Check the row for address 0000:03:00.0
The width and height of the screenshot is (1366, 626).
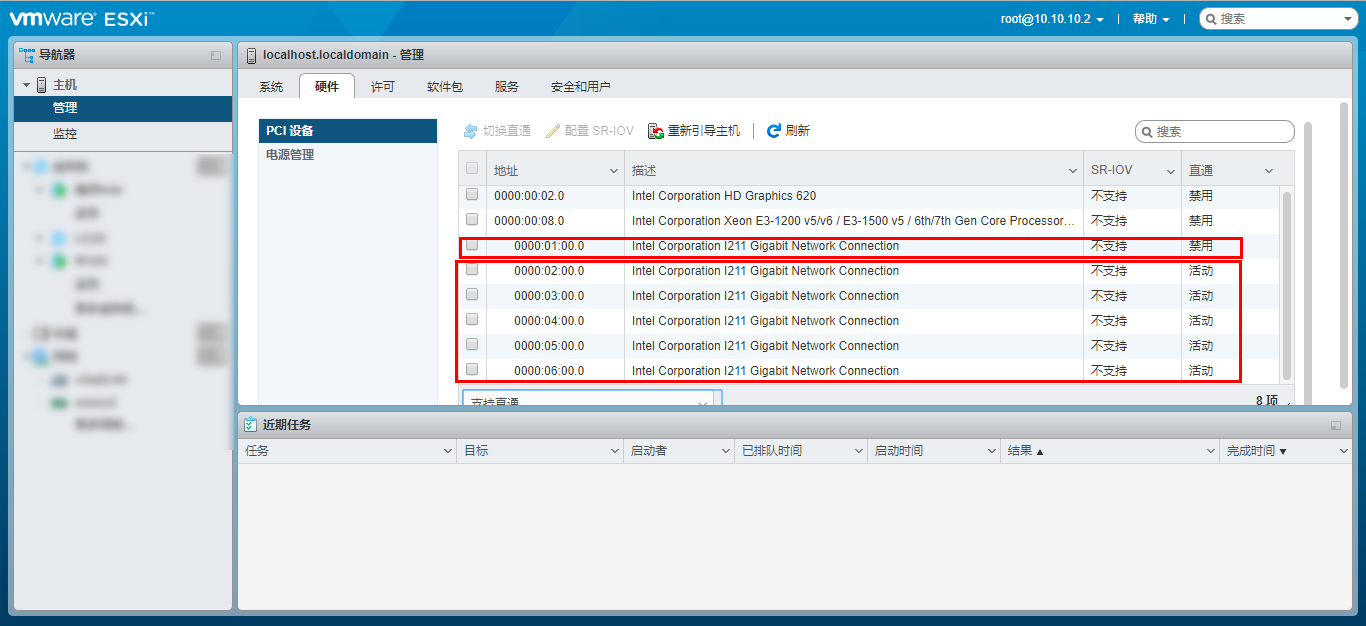pyautogui.click(x=472, y=294)
